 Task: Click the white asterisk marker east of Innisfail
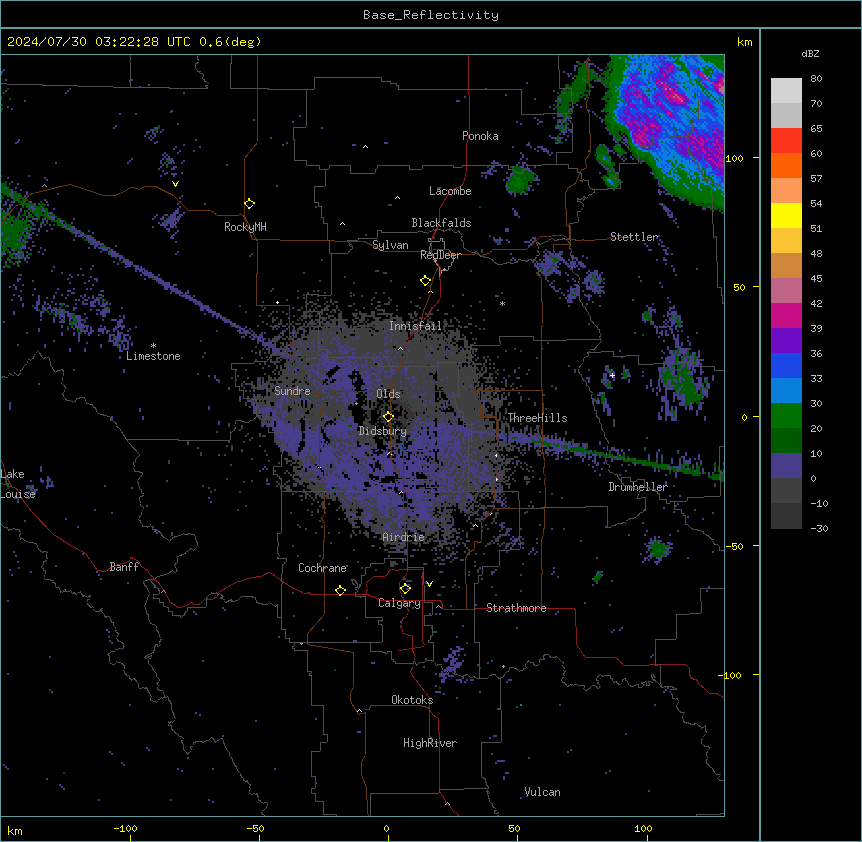502,303
